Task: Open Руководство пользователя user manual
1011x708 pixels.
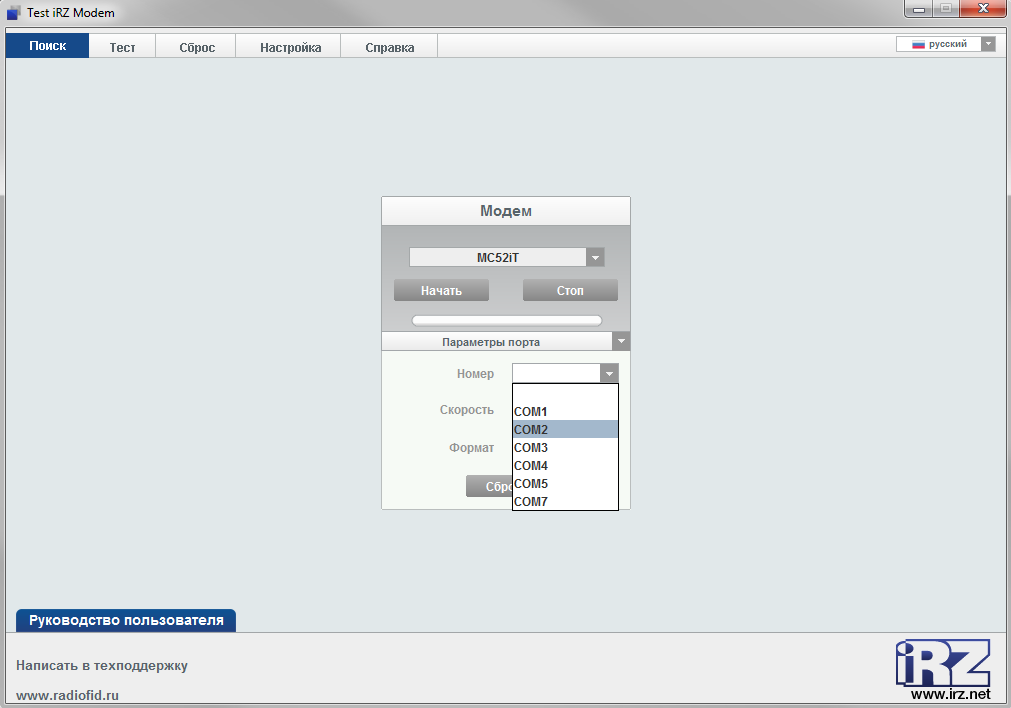Action: pyautogui.click(x=126, y=620)
